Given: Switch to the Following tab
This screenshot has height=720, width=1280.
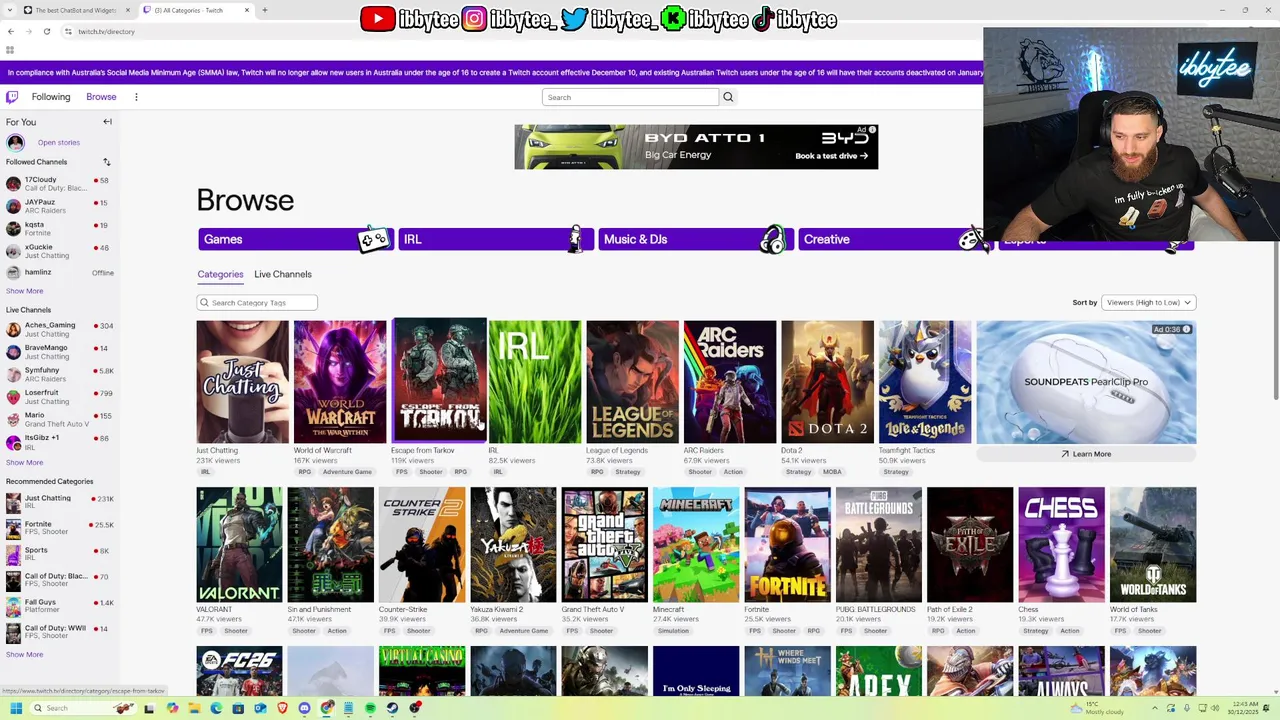Looking at the screenshot, I should click(x=51, y=97).
